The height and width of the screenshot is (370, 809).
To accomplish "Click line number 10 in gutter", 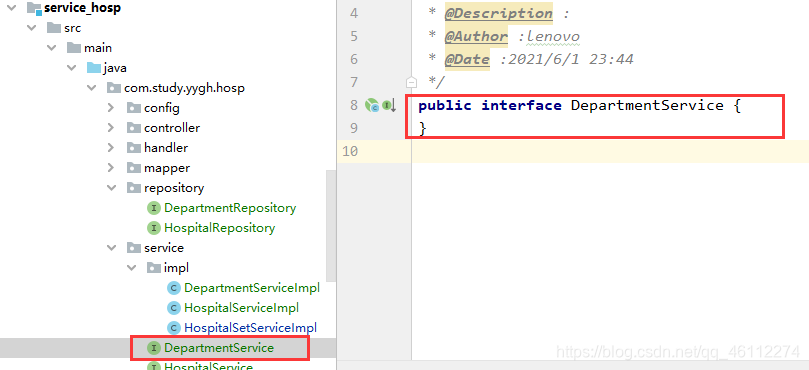I will click(x=350, y=152).
